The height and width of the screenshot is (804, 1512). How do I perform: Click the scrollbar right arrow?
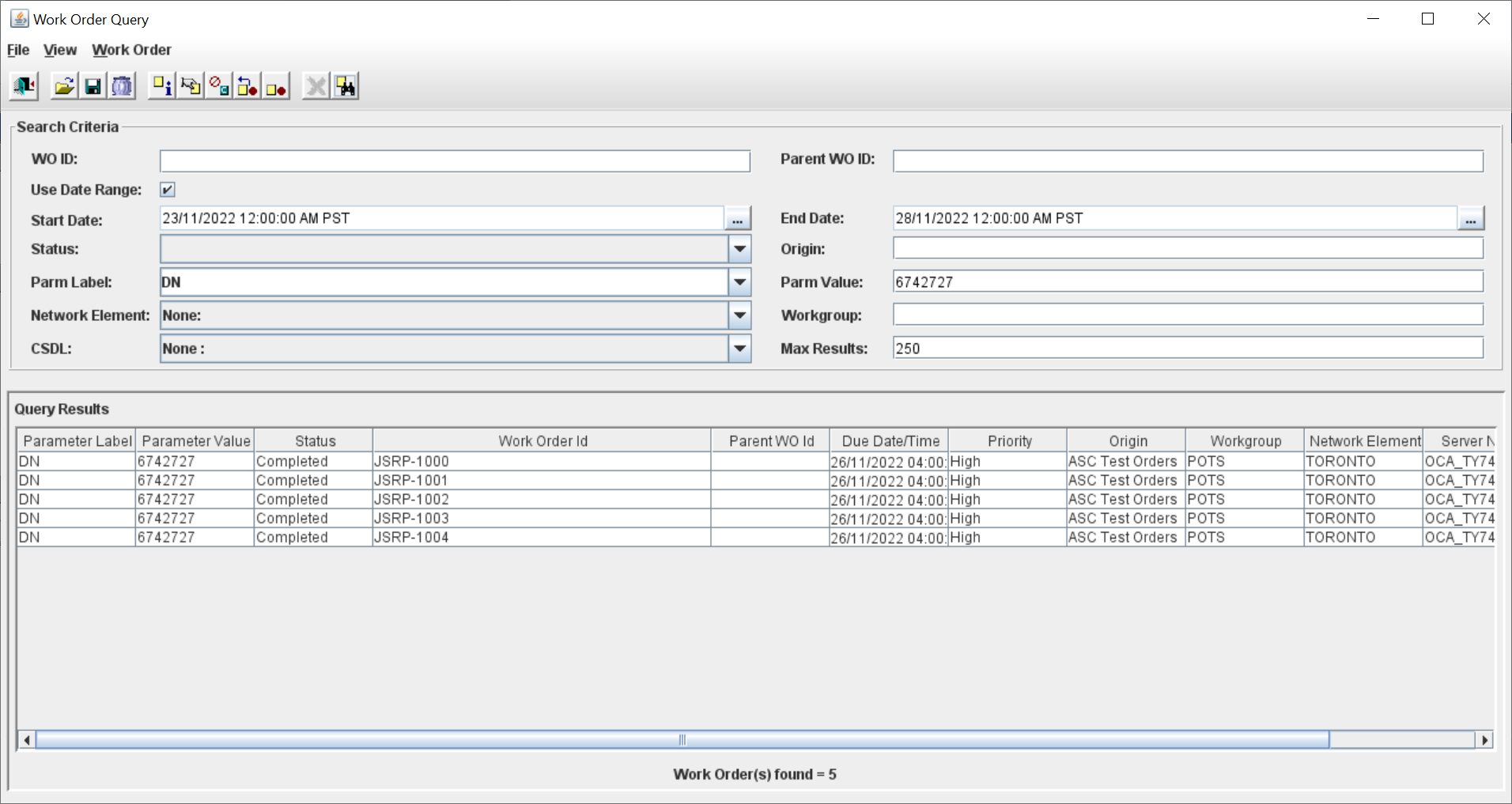1484,740
